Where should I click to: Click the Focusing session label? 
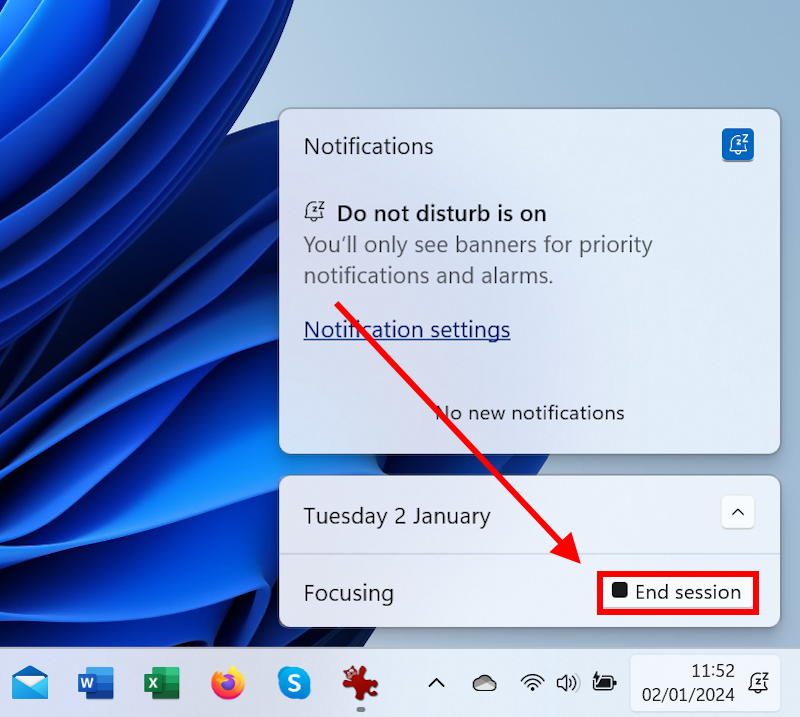click(348, 593)
